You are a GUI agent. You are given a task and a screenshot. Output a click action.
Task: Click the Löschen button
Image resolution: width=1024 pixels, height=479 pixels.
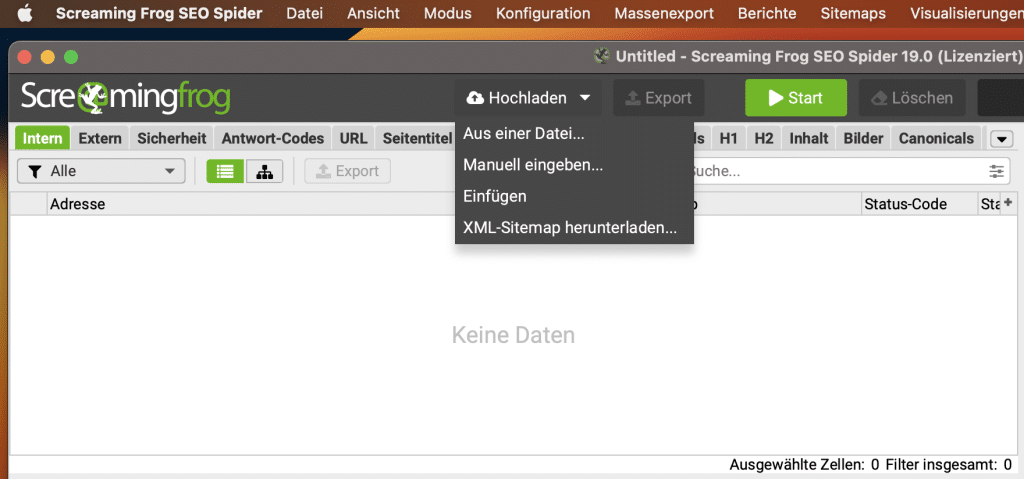pos(912,98)
